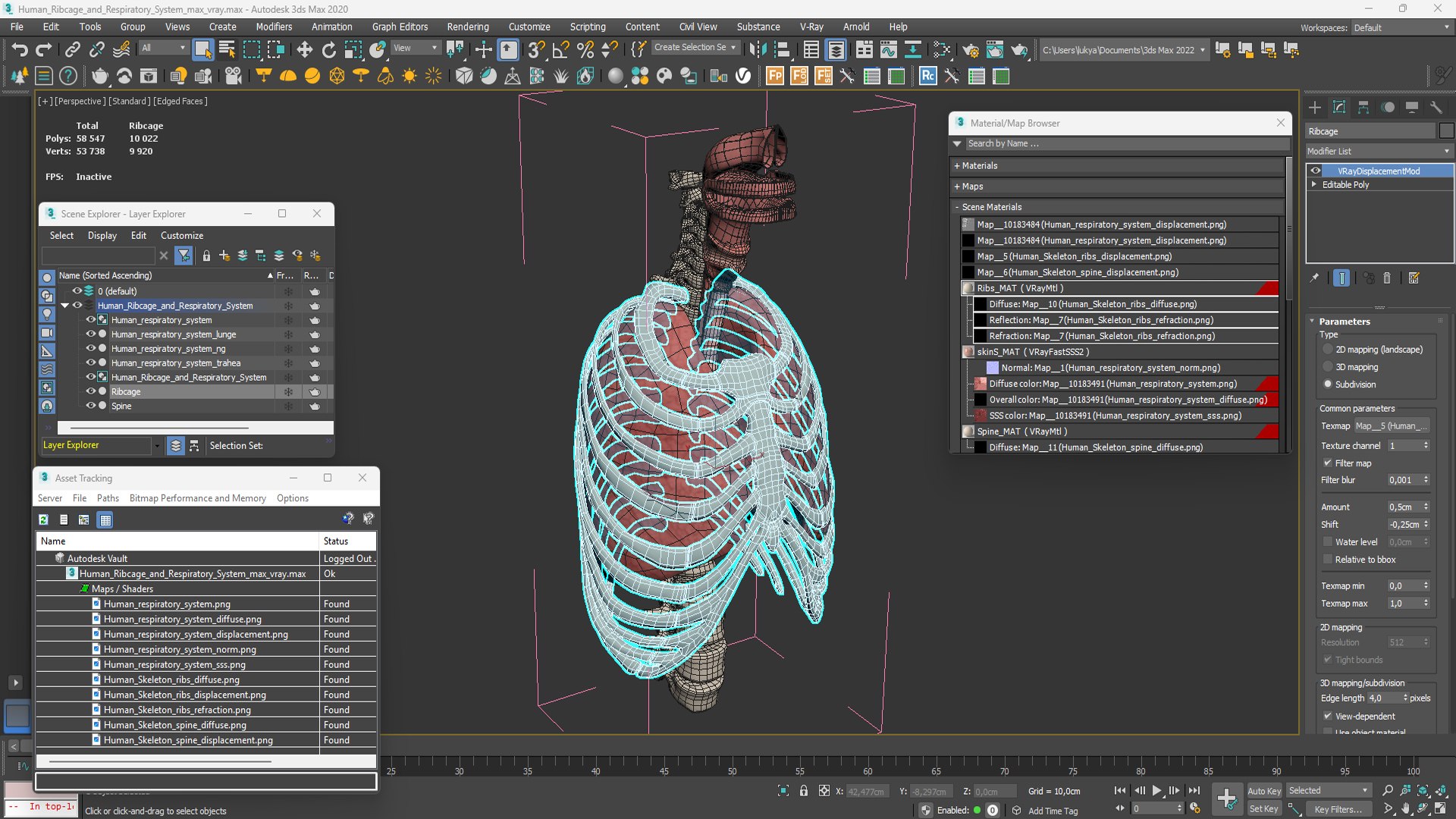Screen dimensions: 1456x819
Task: Click Ribcage object color swatch
Action: point(1446,131)
